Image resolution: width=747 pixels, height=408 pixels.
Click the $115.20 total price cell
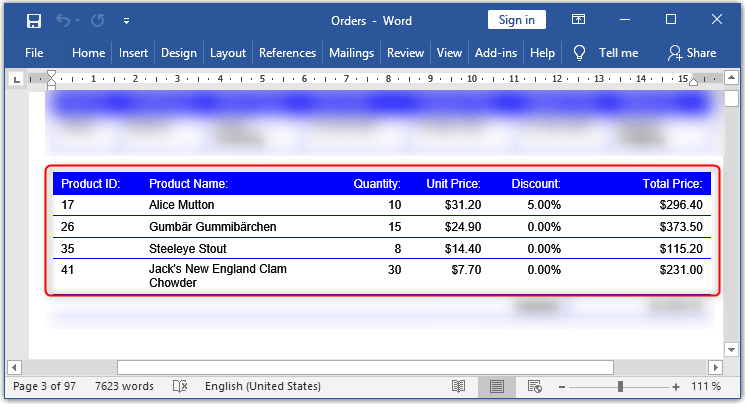[x=681, y=249]
